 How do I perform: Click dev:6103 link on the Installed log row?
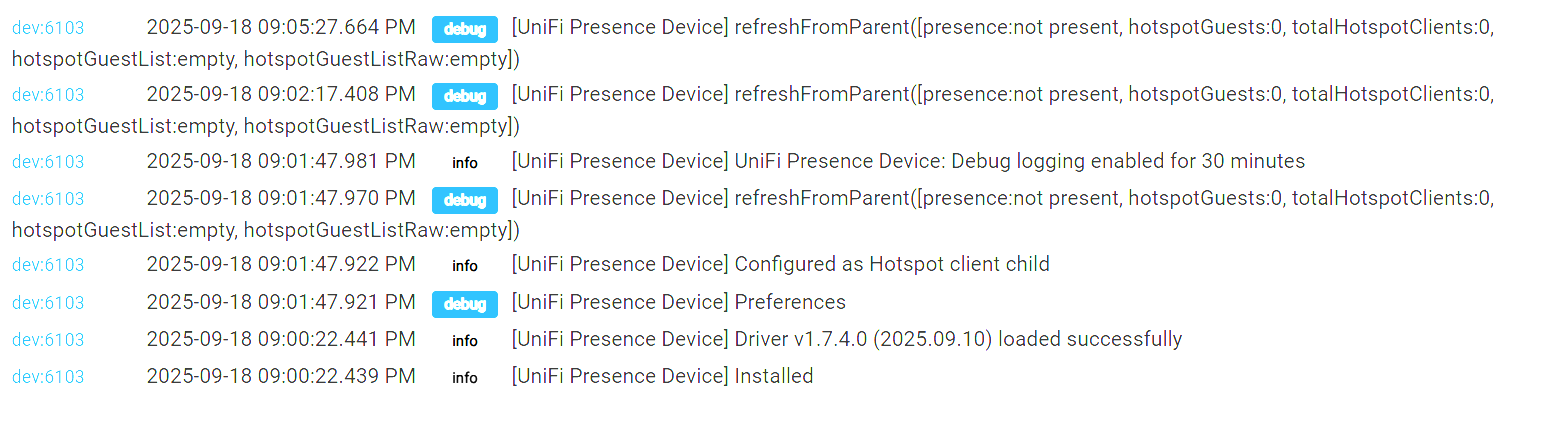tap(48, 377)
